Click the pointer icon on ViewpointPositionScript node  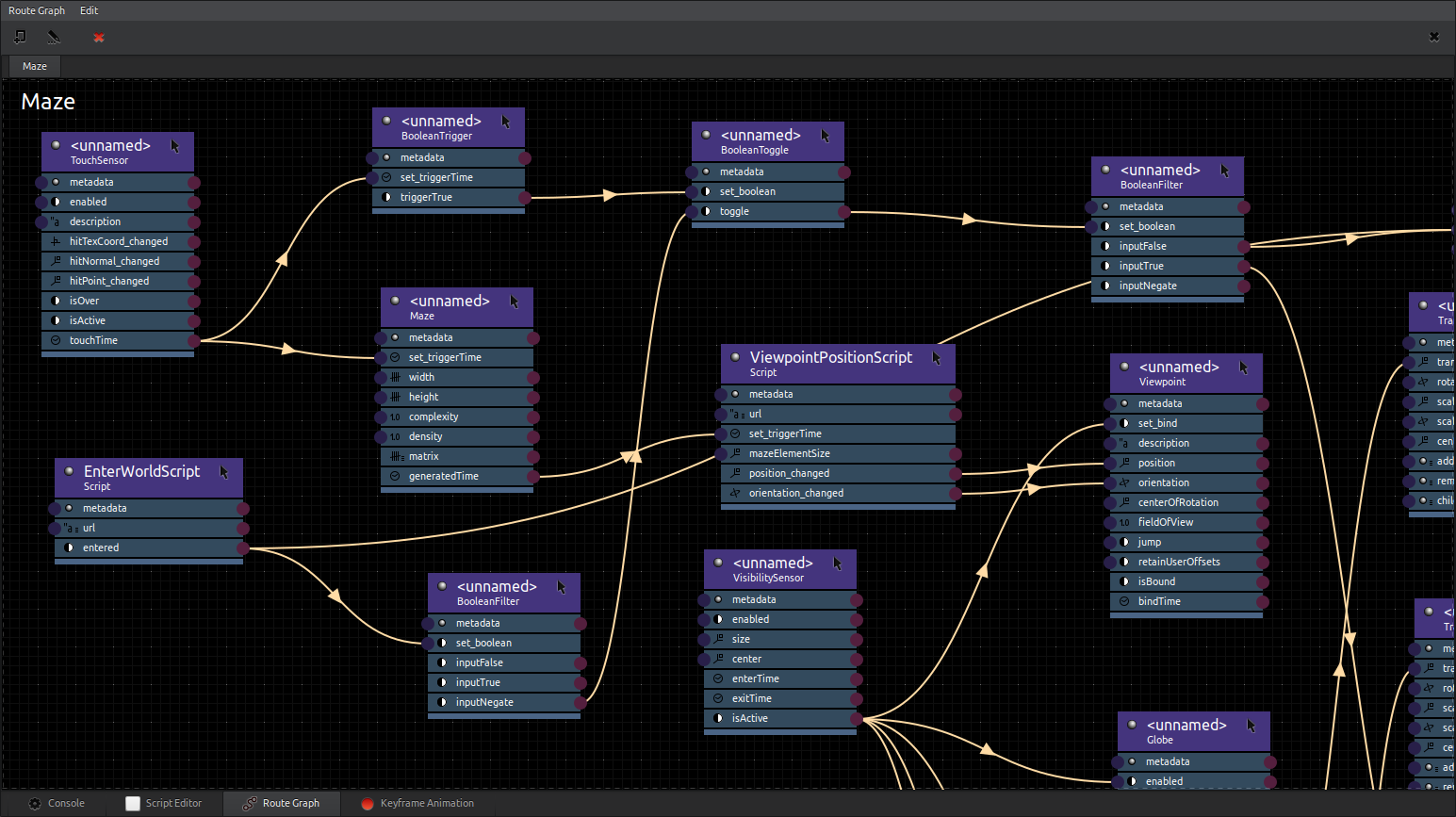coord(937,358)
